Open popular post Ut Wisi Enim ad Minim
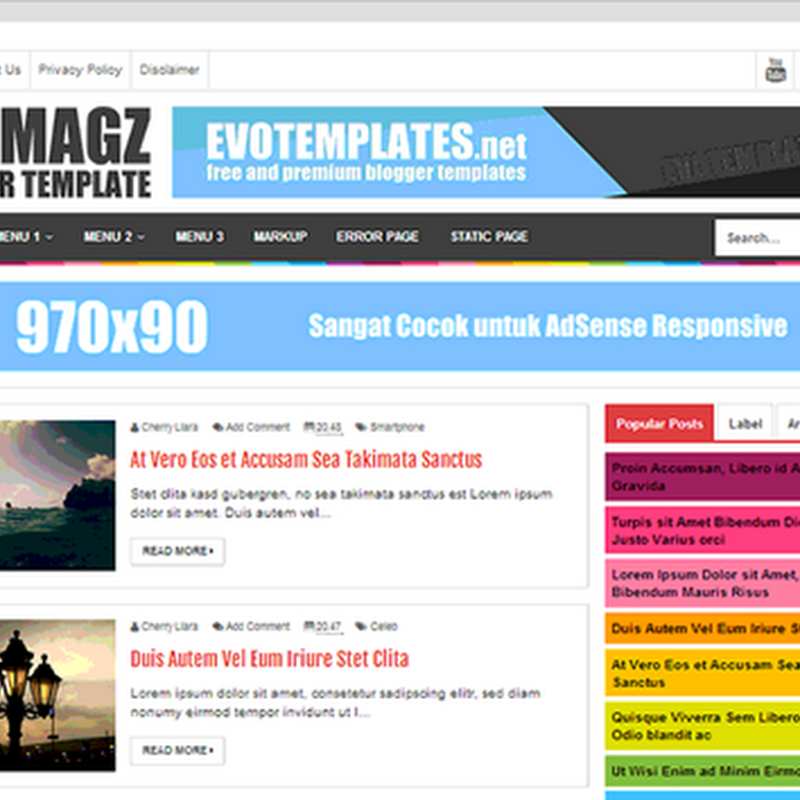Image resolution: width=800 pixels, height=800 pixels. coord(703,771)
